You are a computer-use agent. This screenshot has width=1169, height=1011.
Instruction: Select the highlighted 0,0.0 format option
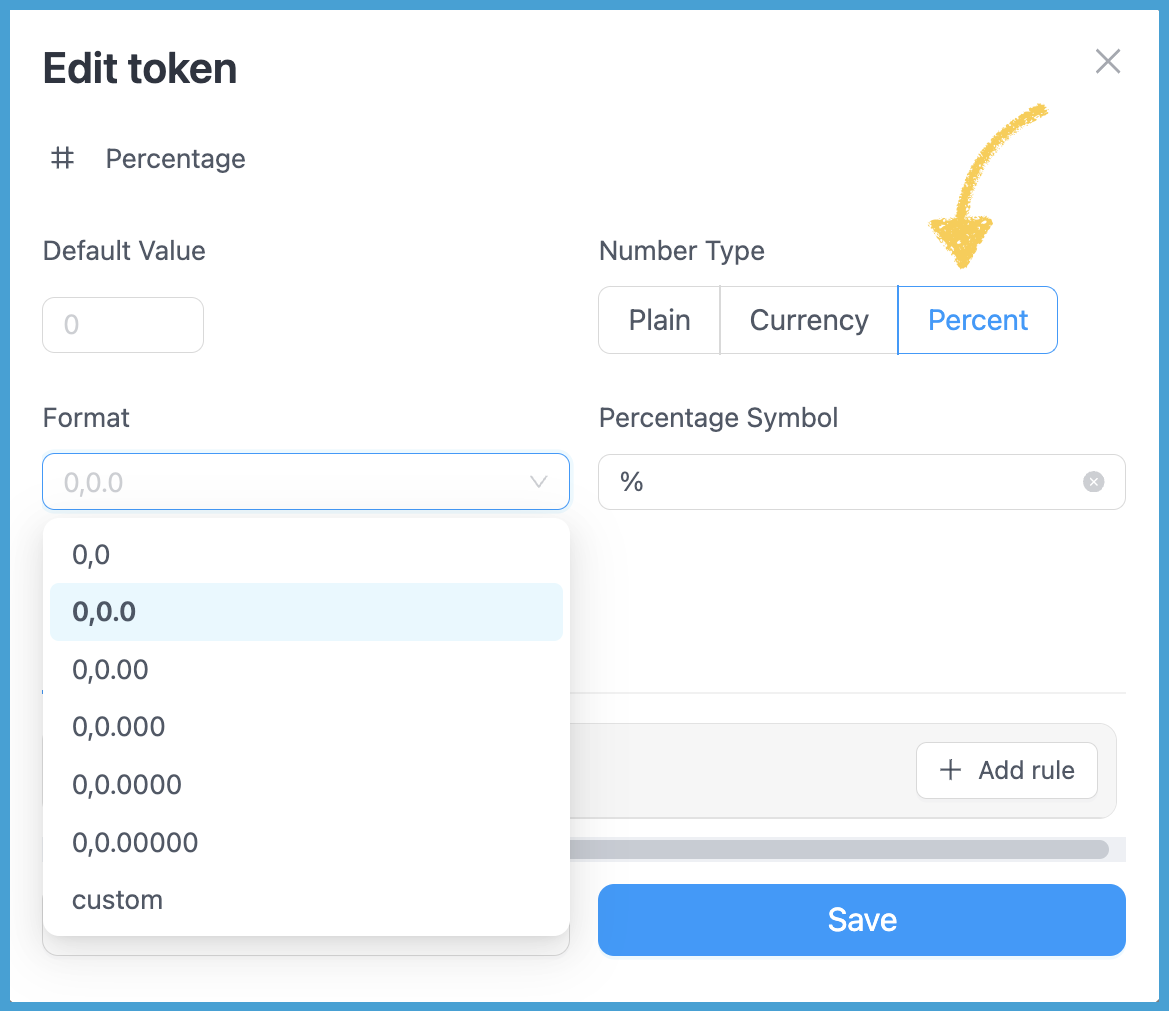click(104, 612)
